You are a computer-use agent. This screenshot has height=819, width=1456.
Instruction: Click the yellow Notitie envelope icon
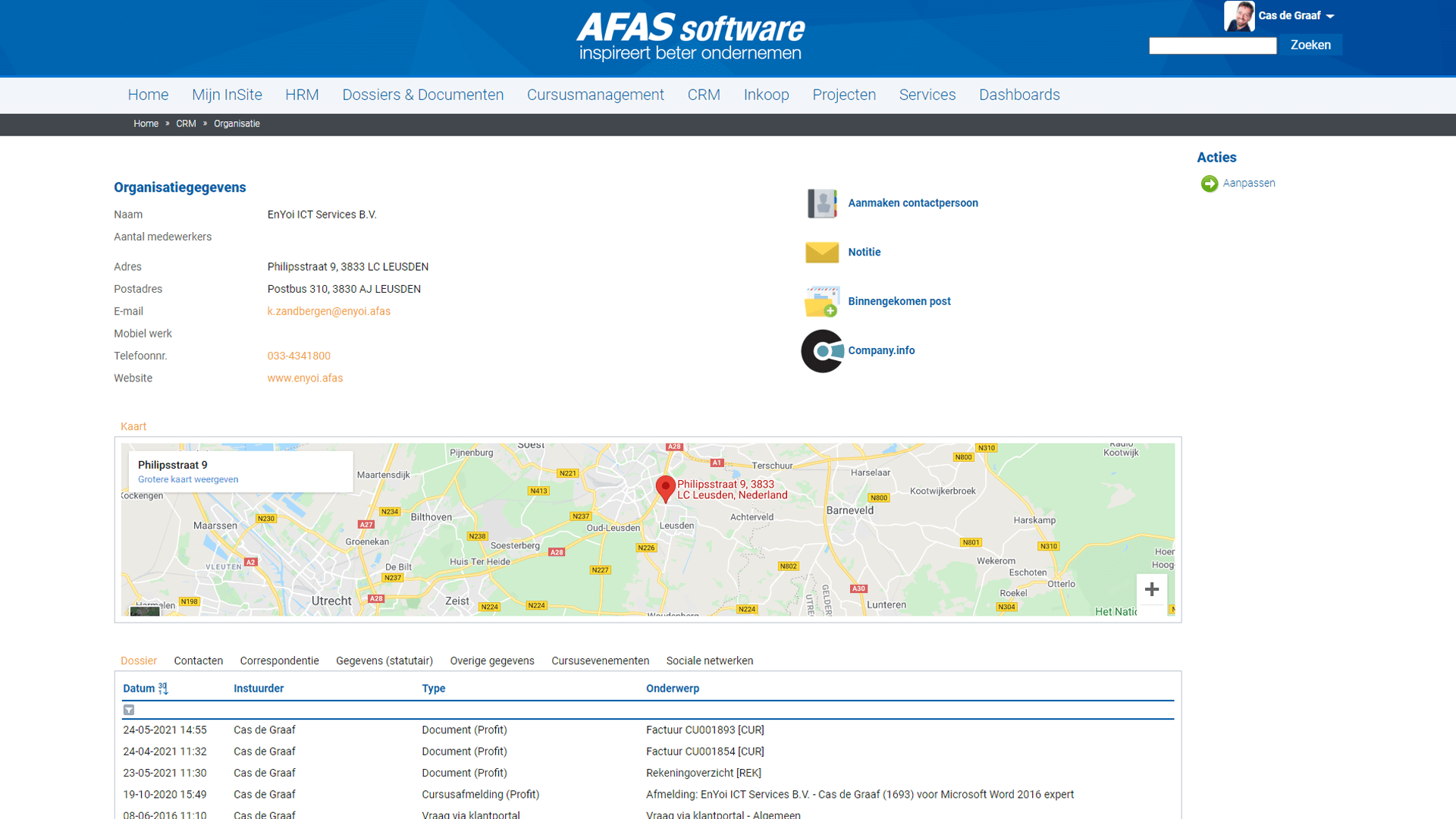[822, 252]
